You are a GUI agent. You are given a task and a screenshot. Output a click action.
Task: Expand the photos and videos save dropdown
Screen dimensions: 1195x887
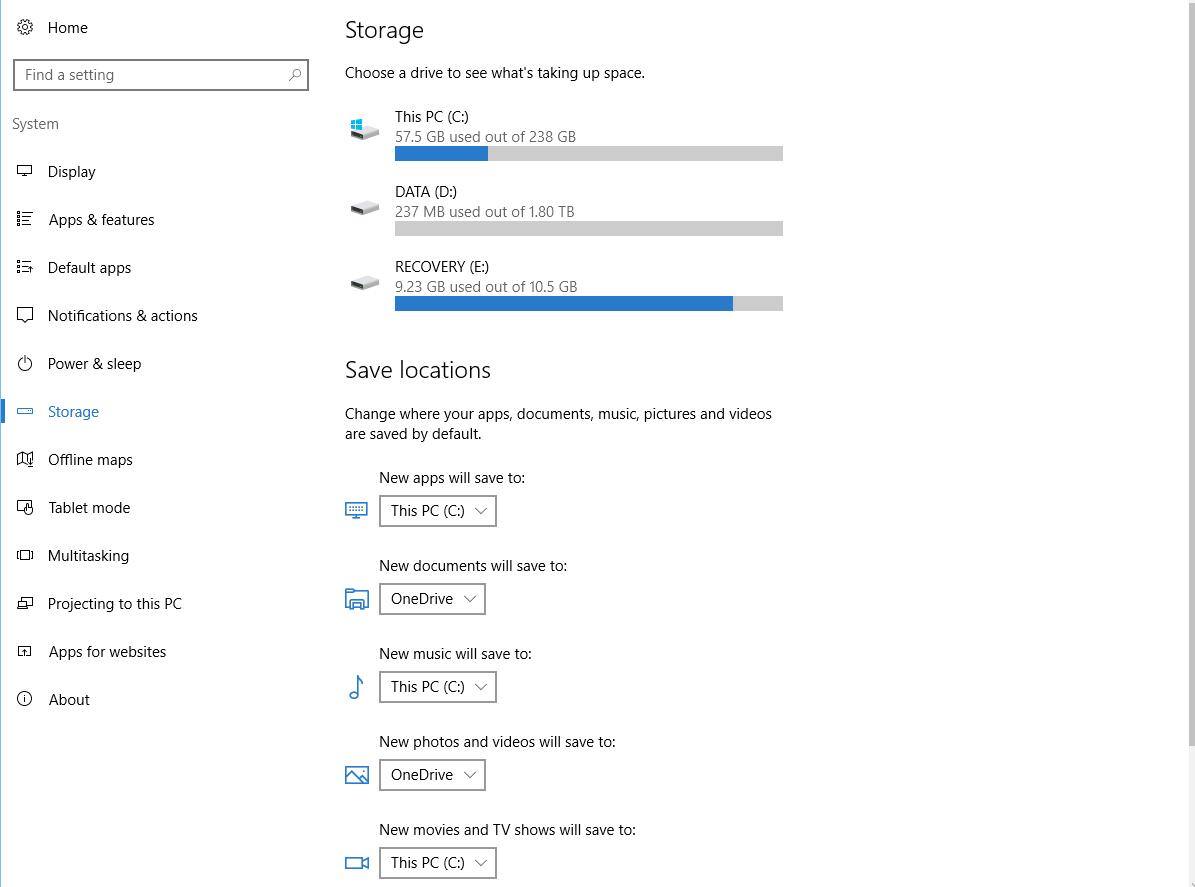[x=431, y=774]
